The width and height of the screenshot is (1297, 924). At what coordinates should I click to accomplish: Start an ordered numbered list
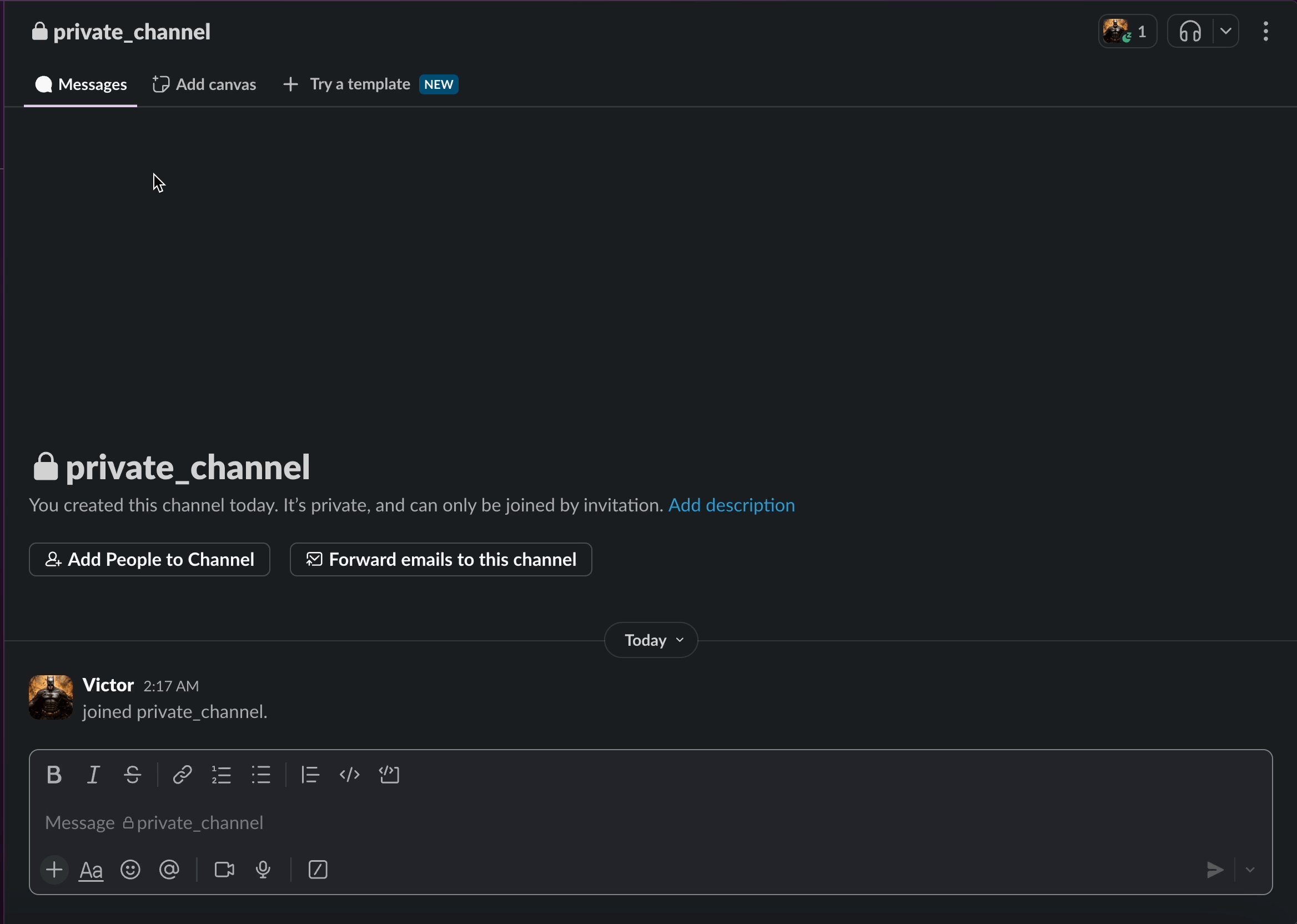click(x=222, y=775)
